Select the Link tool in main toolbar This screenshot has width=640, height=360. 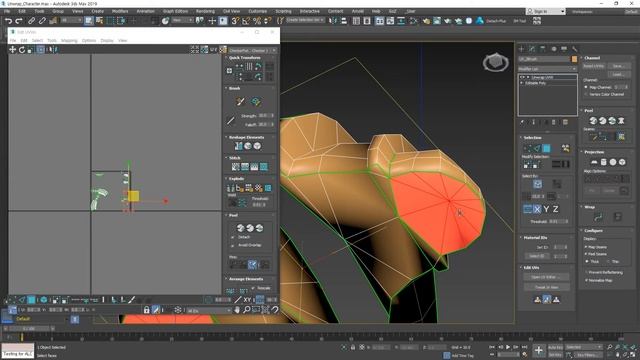[31, 20]
